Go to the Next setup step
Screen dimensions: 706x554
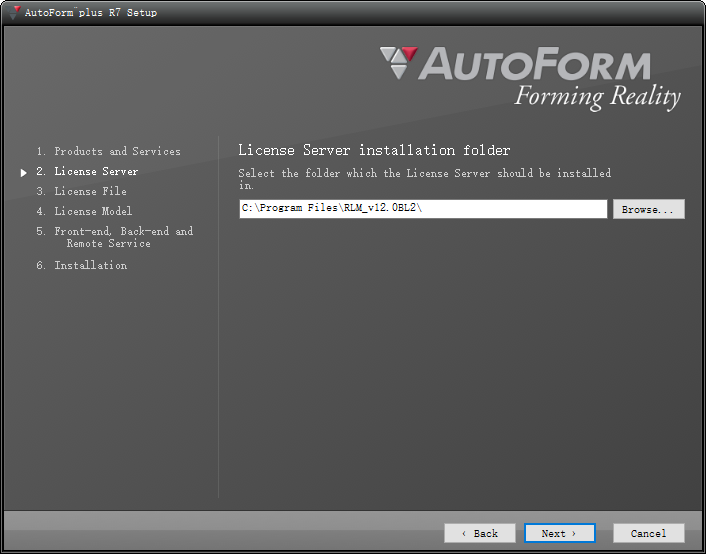pos(559,533)
